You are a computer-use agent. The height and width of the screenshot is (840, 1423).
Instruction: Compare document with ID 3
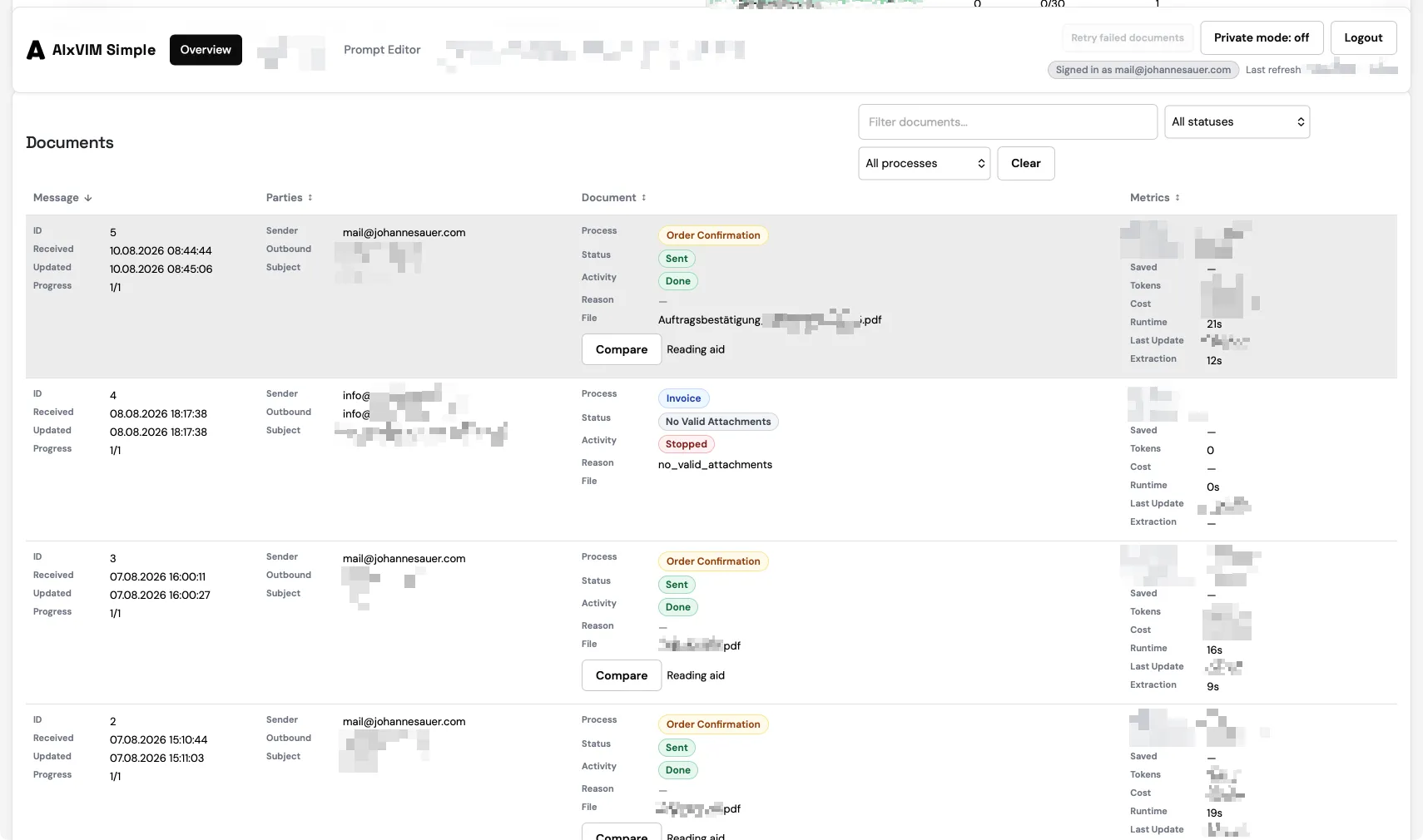(x=622, y=675)
